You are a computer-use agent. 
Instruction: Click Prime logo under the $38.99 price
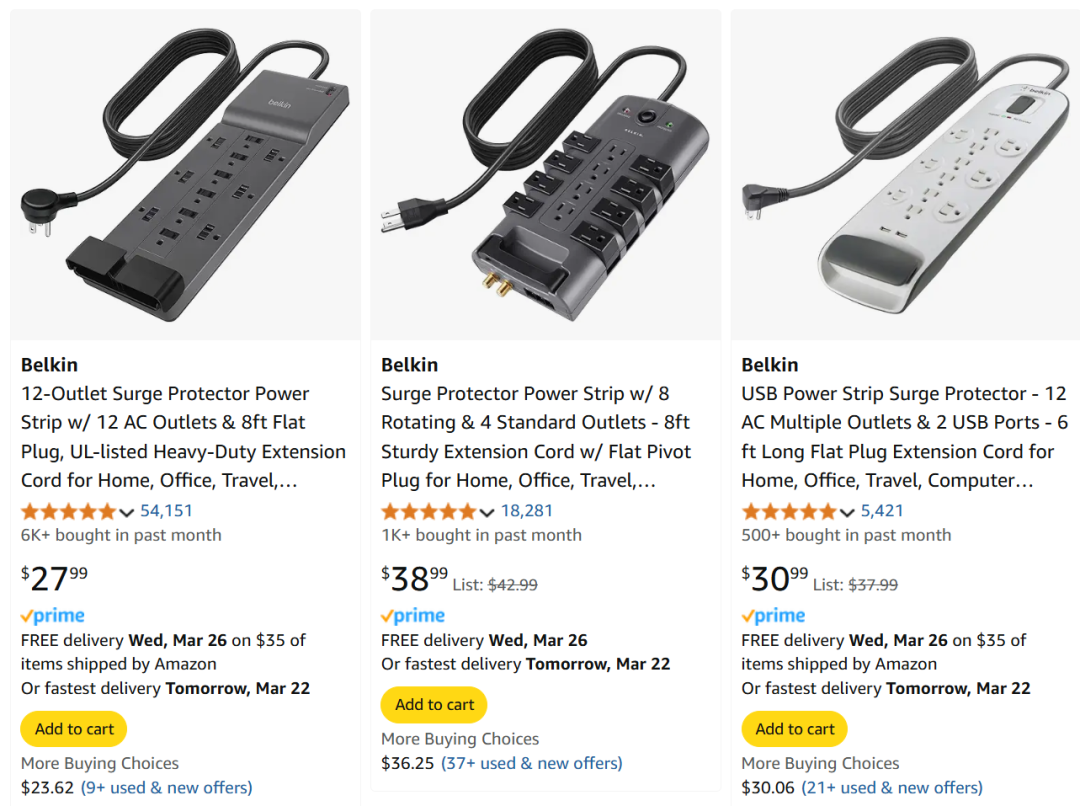pyautogui.click(x=413, y=616)
